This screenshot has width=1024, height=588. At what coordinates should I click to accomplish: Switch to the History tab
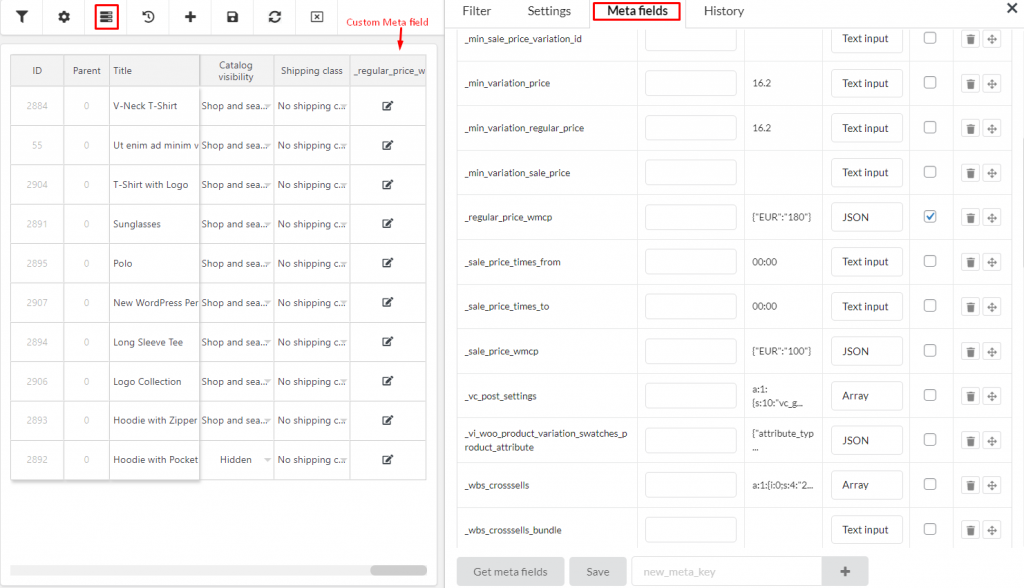[723, 11]
